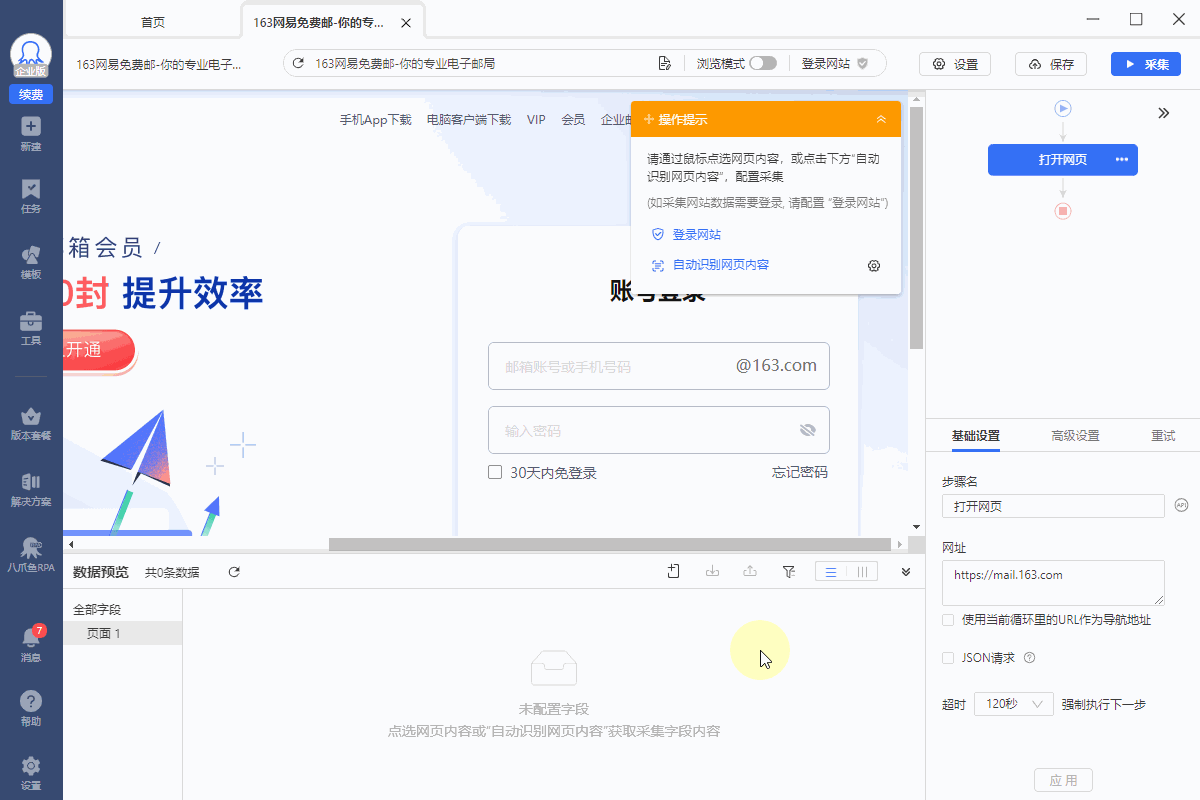Click the workflow start (play) node
Viewport: 1200px width, 800px height.
1063,108
